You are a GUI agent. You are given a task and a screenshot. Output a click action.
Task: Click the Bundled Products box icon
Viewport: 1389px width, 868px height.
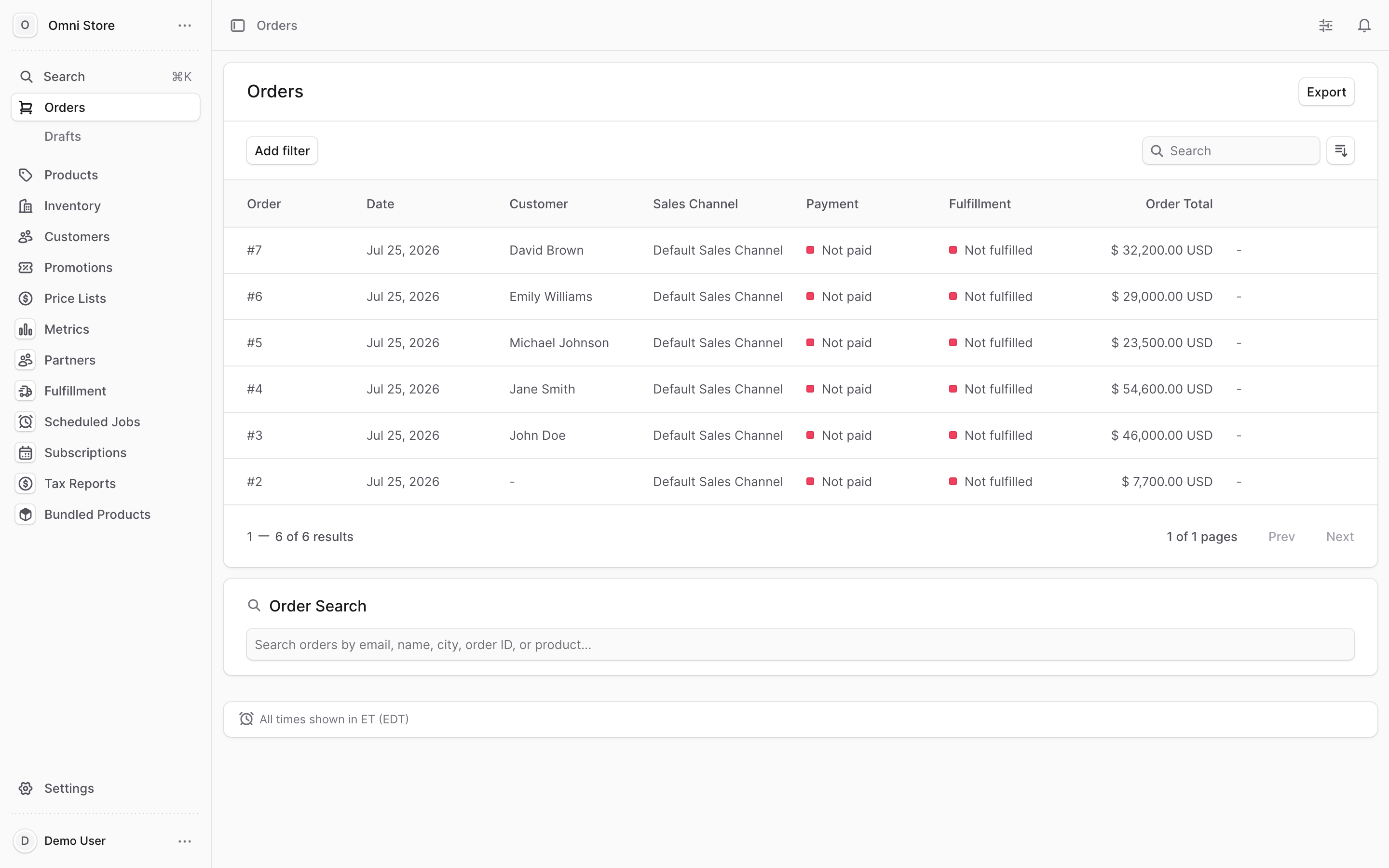click(26, 515)
